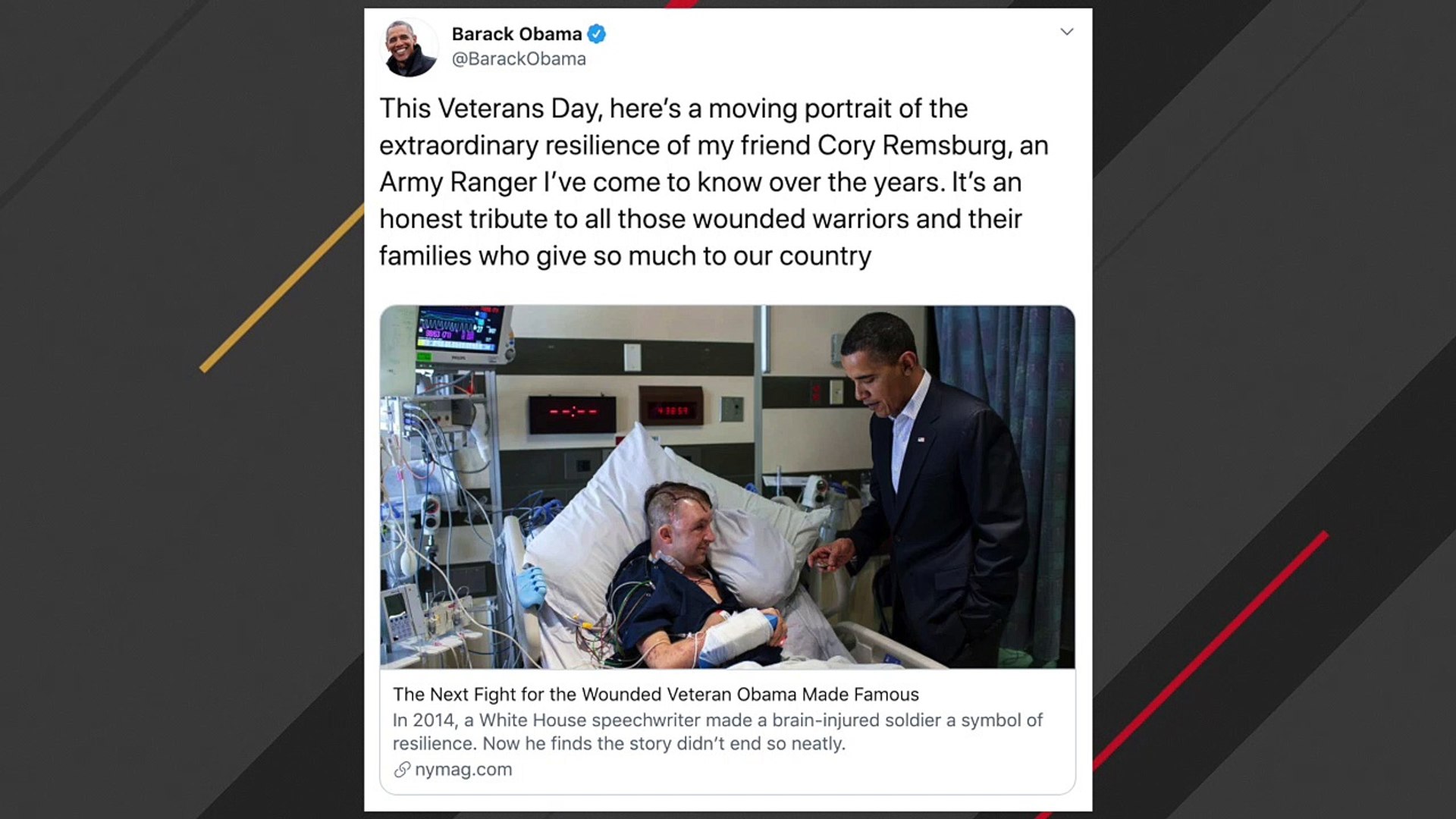Click the chain link icon beside nymag.com
This screenshot has height=819, width=1456.
coord(401,770)
